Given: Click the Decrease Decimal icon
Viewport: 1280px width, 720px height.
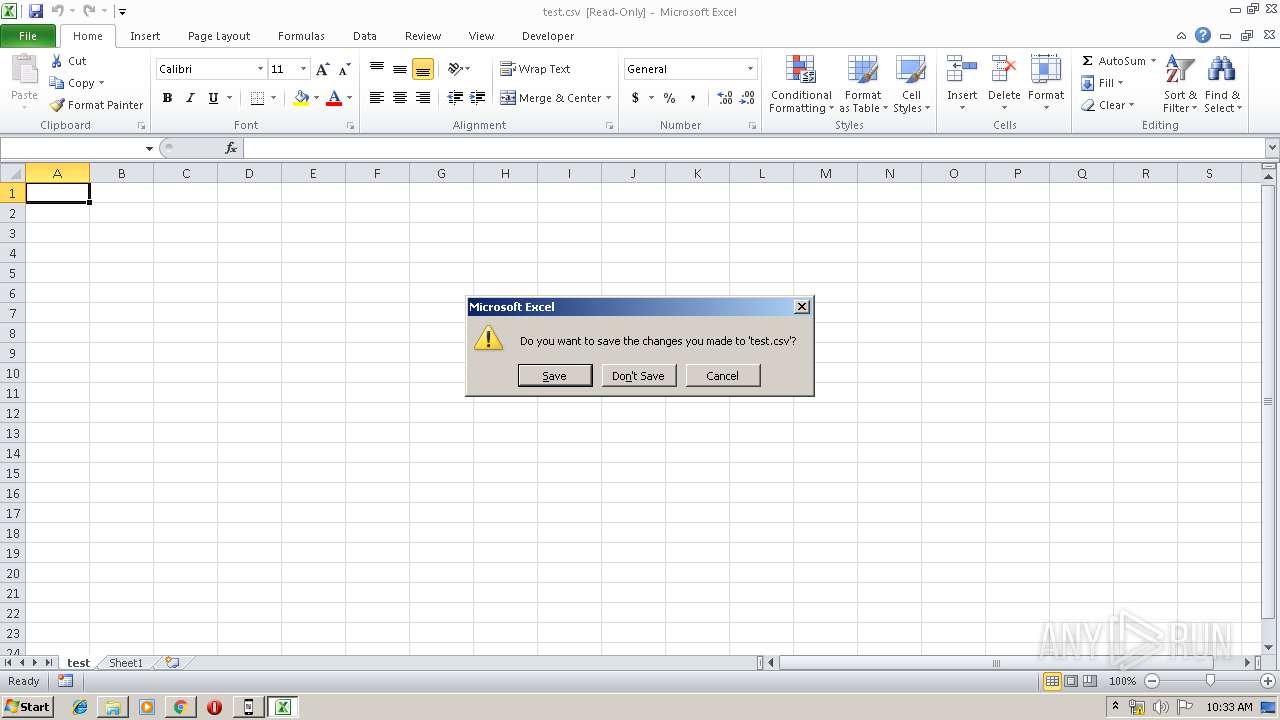Looking at the screenshot, I should pyautogui.click(x=748, y=98).
